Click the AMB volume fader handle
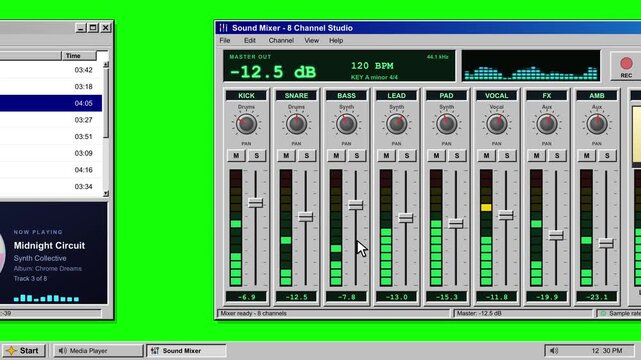Image resolution: width=641 pixels, height=360 pixels. [x=606, y=243]
